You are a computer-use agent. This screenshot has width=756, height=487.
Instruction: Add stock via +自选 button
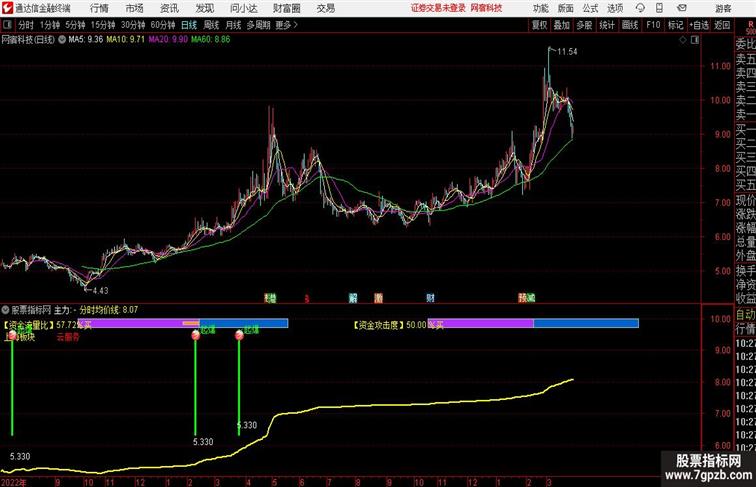699,25
